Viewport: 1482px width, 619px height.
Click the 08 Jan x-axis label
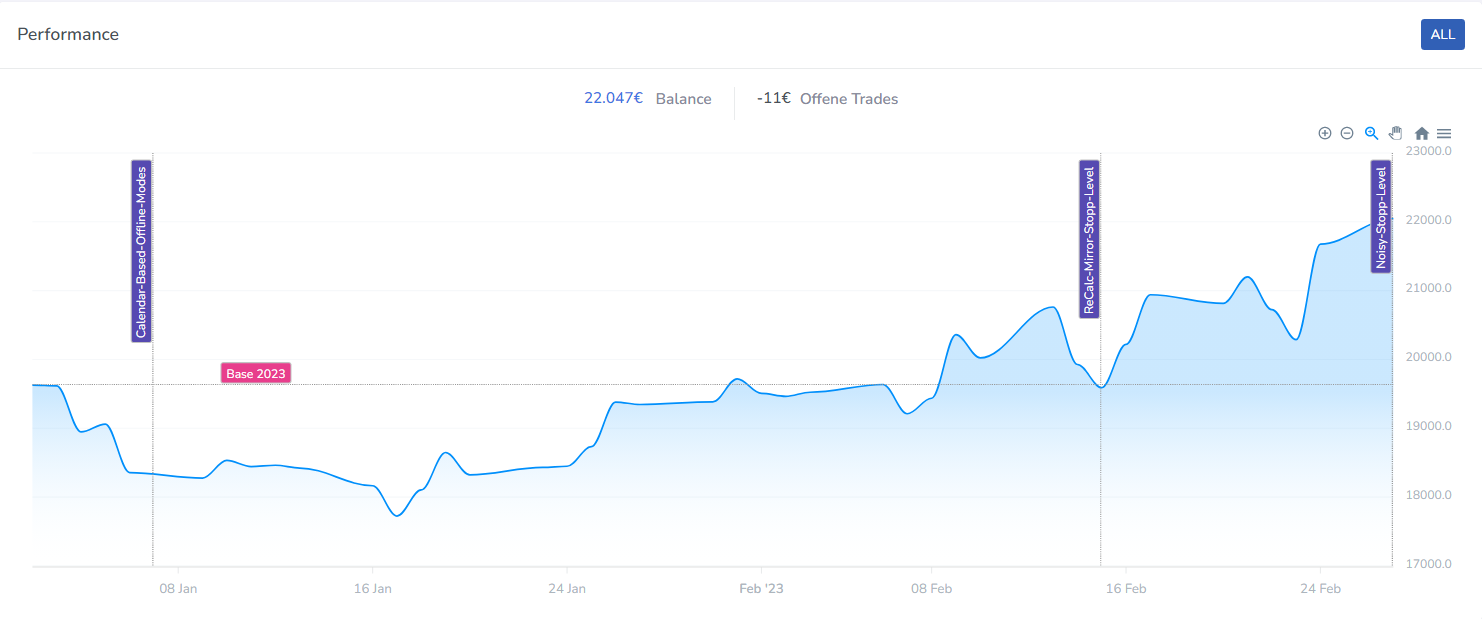pos(178,589)
